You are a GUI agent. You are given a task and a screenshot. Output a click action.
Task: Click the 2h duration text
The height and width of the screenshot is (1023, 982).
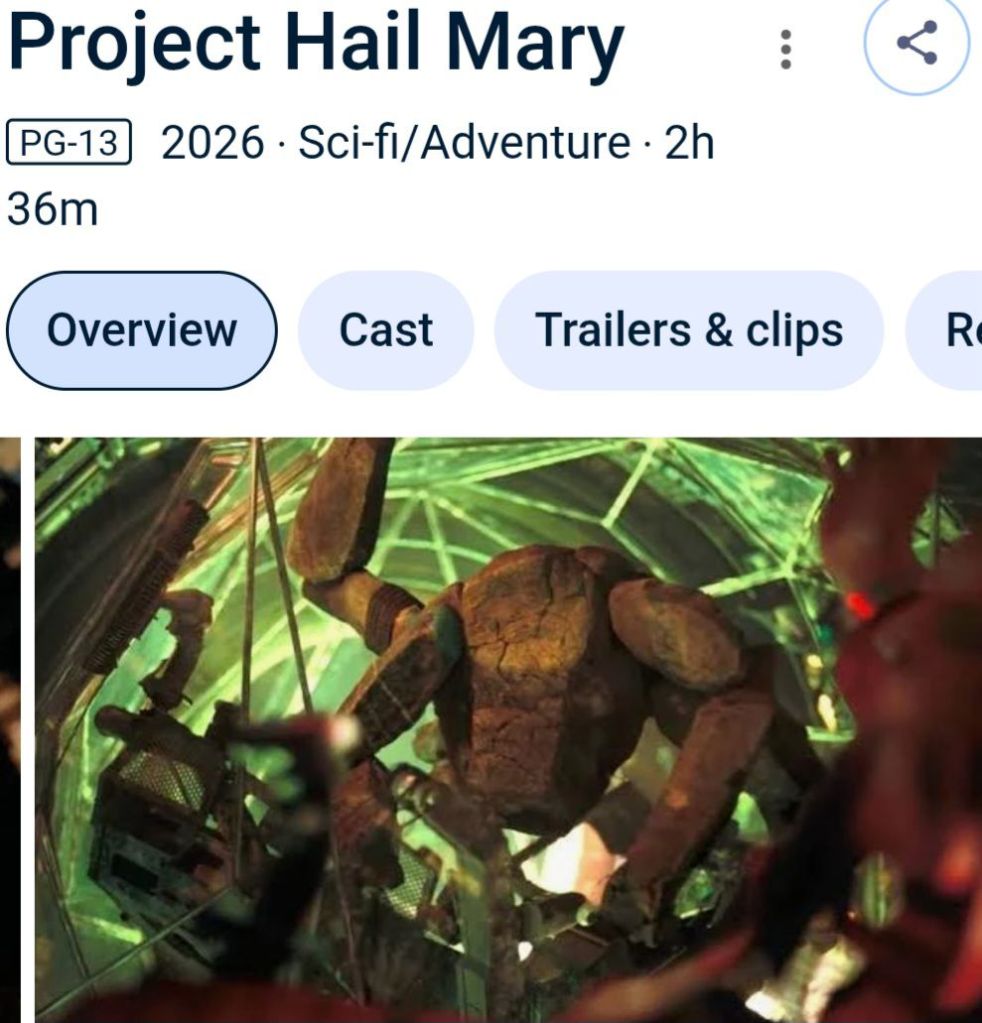coord(689,142)
